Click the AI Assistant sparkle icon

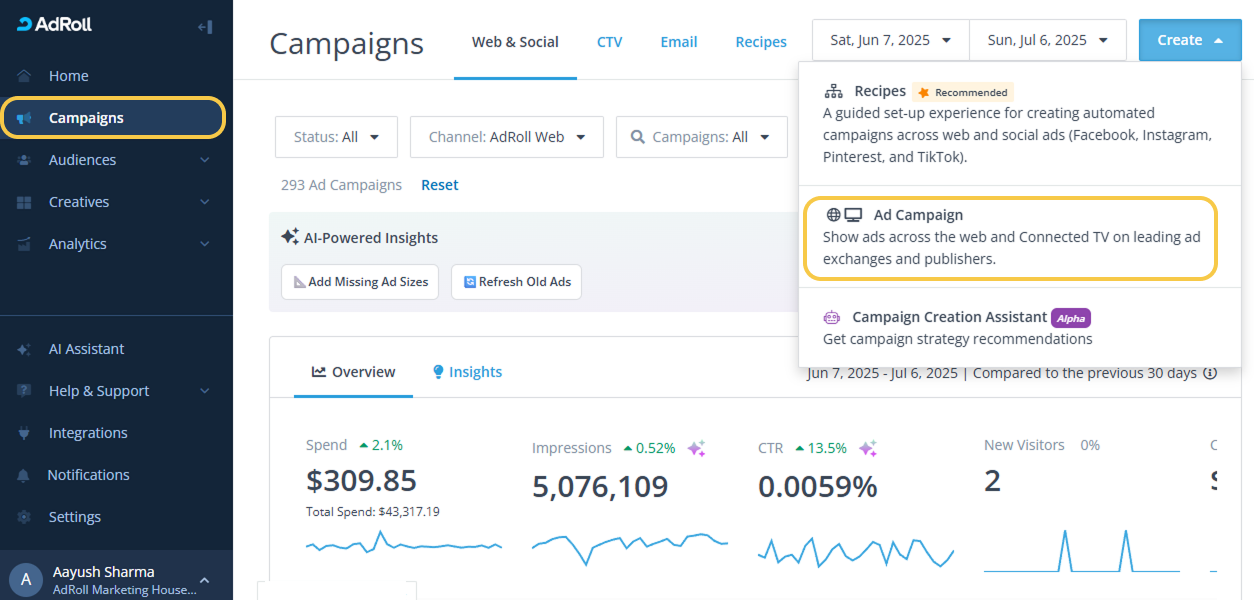point(25,349)
